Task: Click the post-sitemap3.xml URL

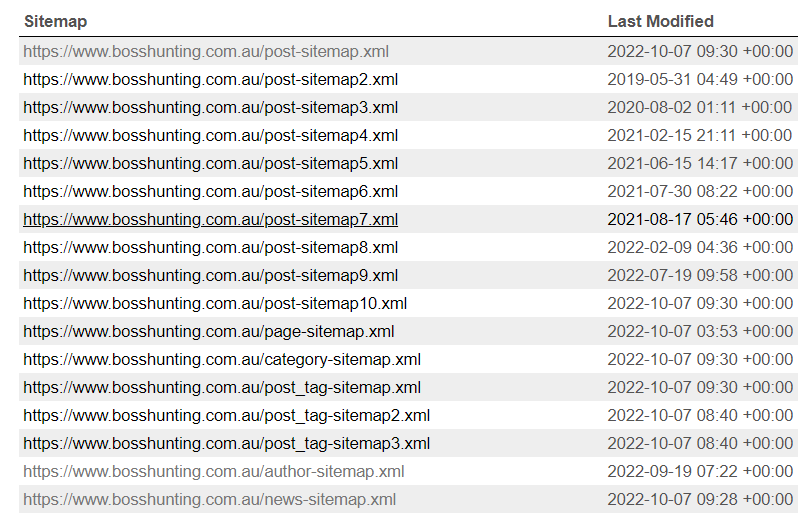Action: 210,107
